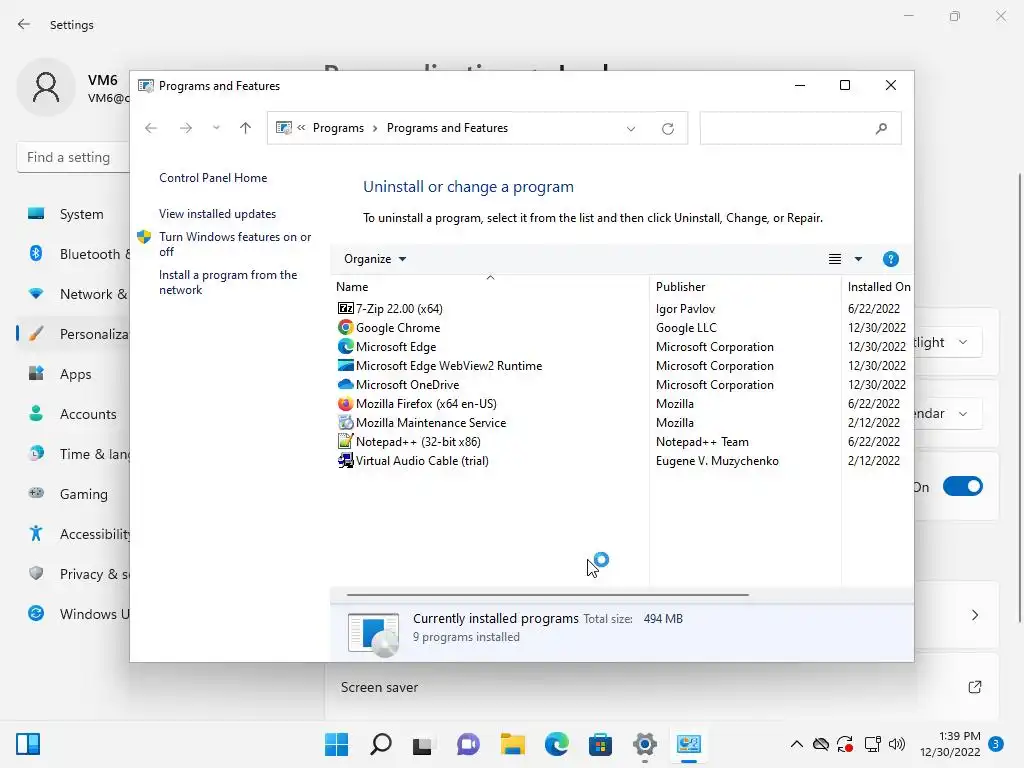Change view using the list view icon
1024x768 pixels.
pos(835,259)
